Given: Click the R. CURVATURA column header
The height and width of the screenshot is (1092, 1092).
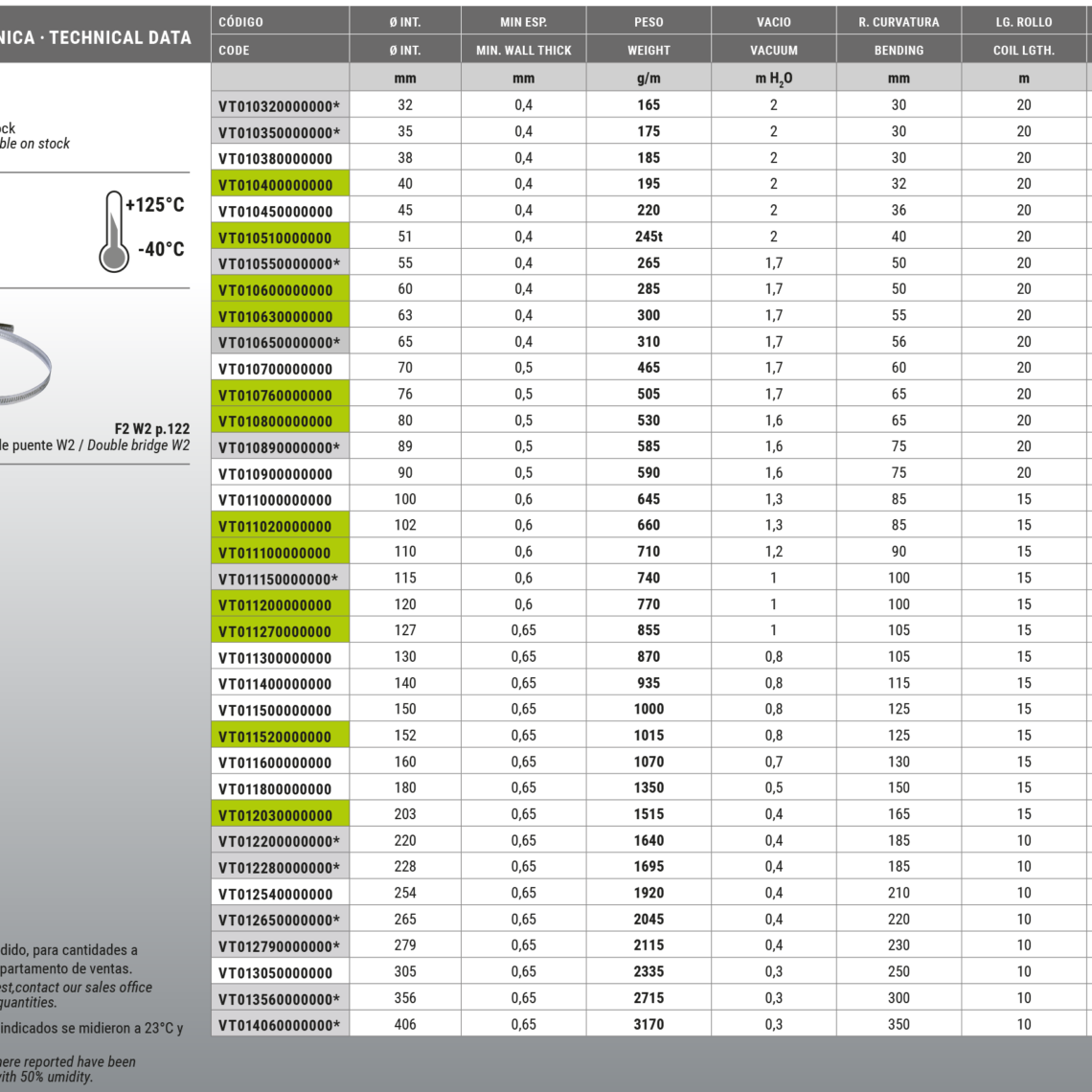Looking at the screenshot, I should click(899, 22).
